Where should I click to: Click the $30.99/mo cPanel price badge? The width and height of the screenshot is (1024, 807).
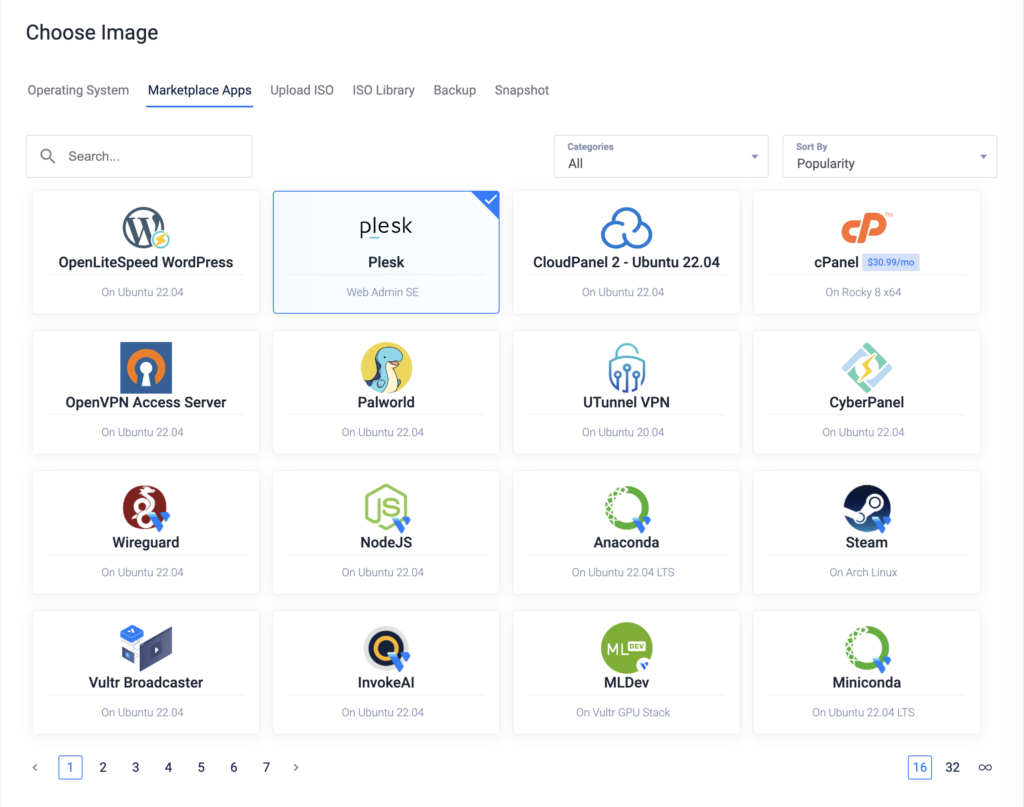(891, 262)
